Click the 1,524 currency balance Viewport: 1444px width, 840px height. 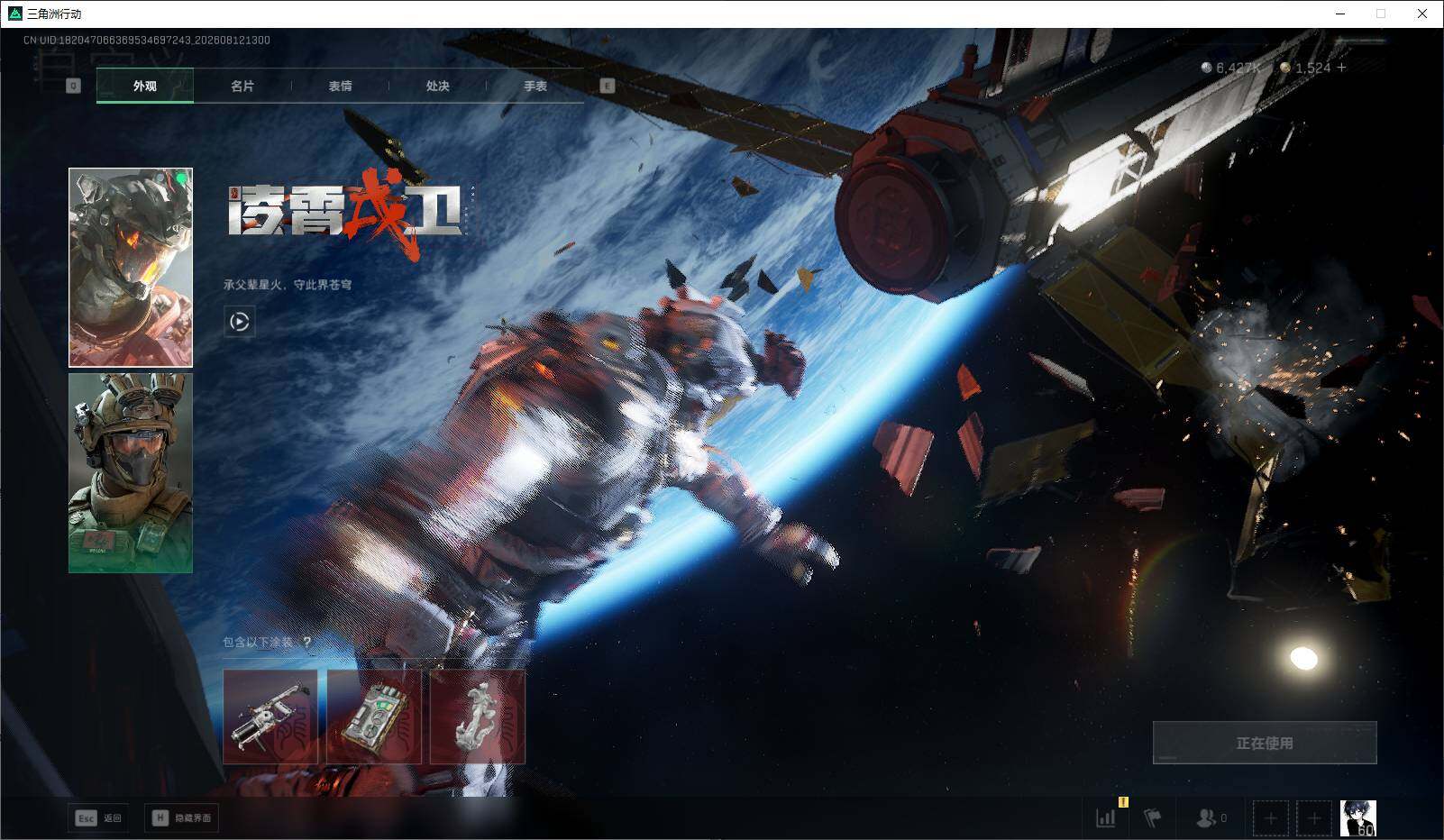[1312, 68]
